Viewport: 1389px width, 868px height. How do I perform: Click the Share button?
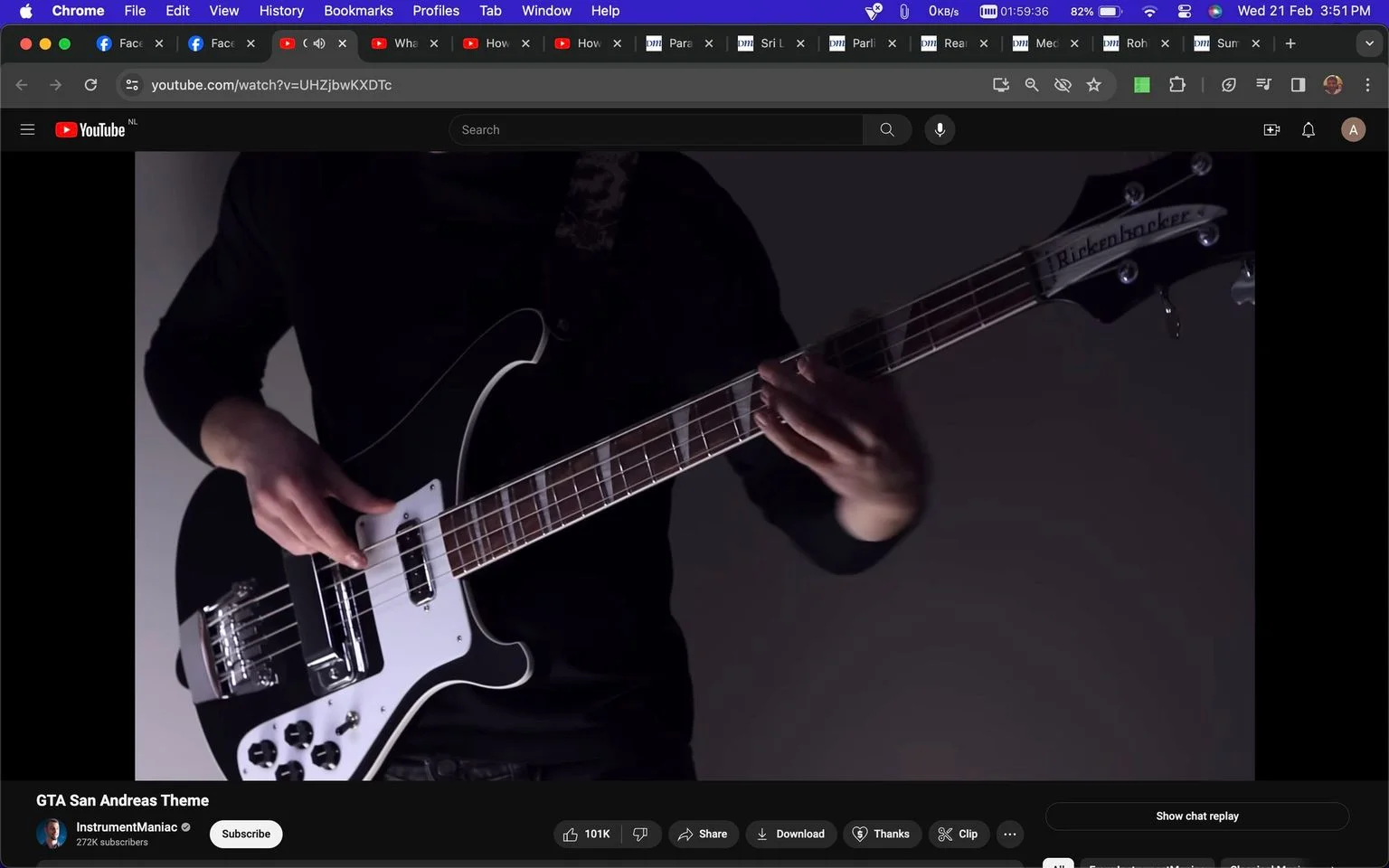(x=703, y=834)
